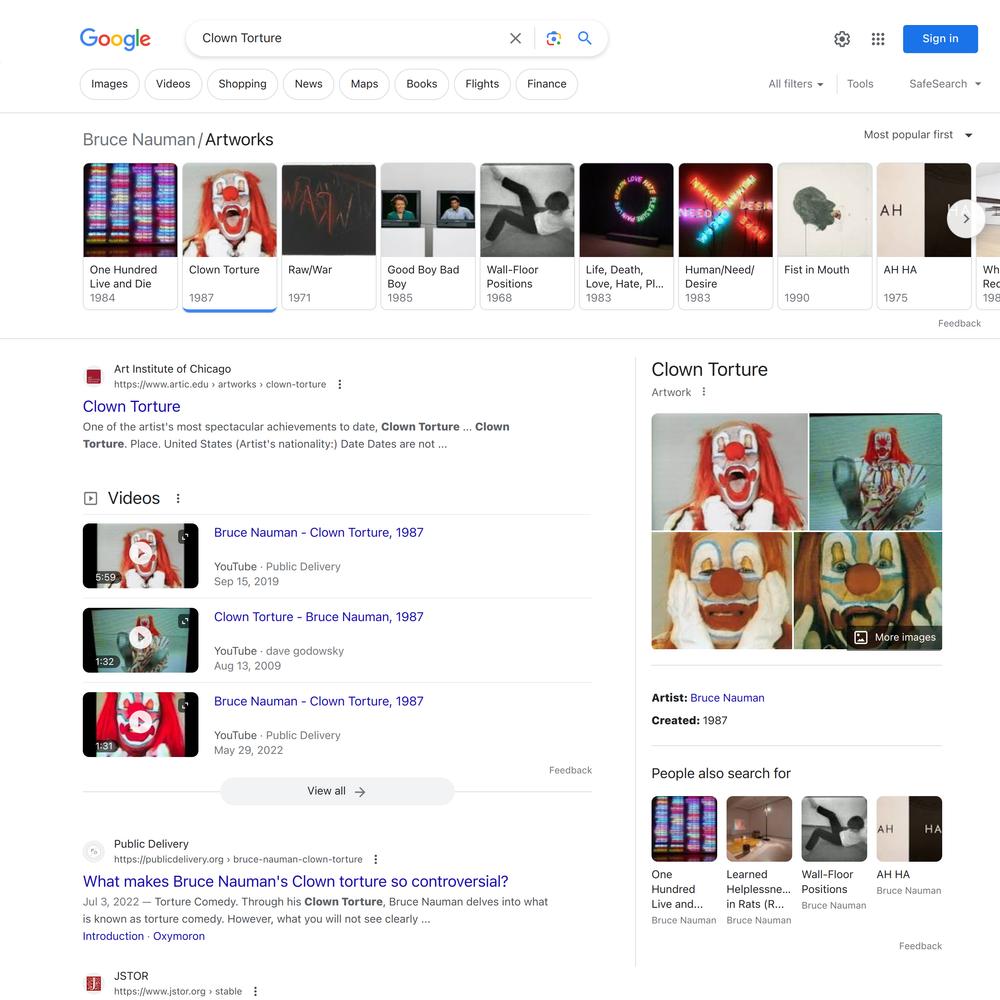The height and width of the screenshot is (1000, 1000).
Task: Click inside the Clown Torture search field
Action: tap(351, 38)
